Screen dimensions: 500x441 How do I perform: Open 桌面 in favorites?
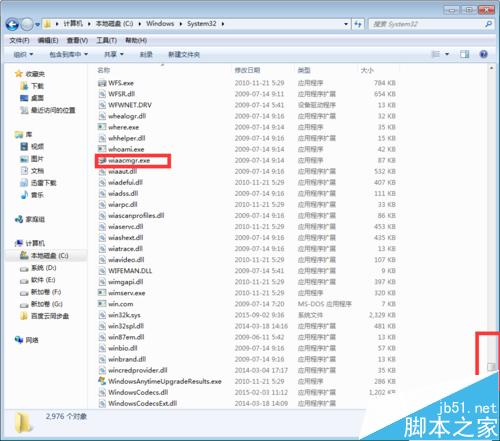[37, 98]
